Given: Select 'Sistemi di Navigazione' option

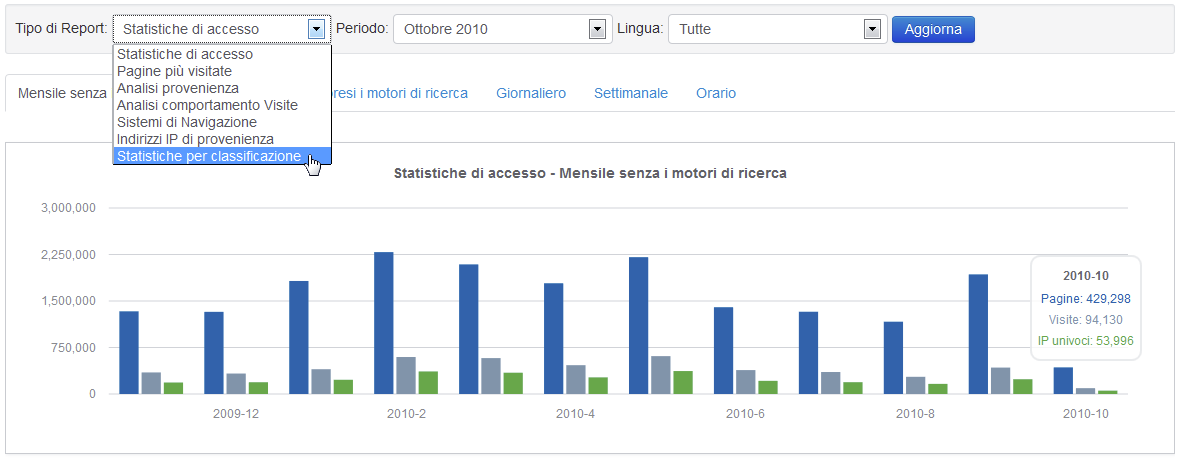Looking at the screenshot, I should [x=222, y=122].
